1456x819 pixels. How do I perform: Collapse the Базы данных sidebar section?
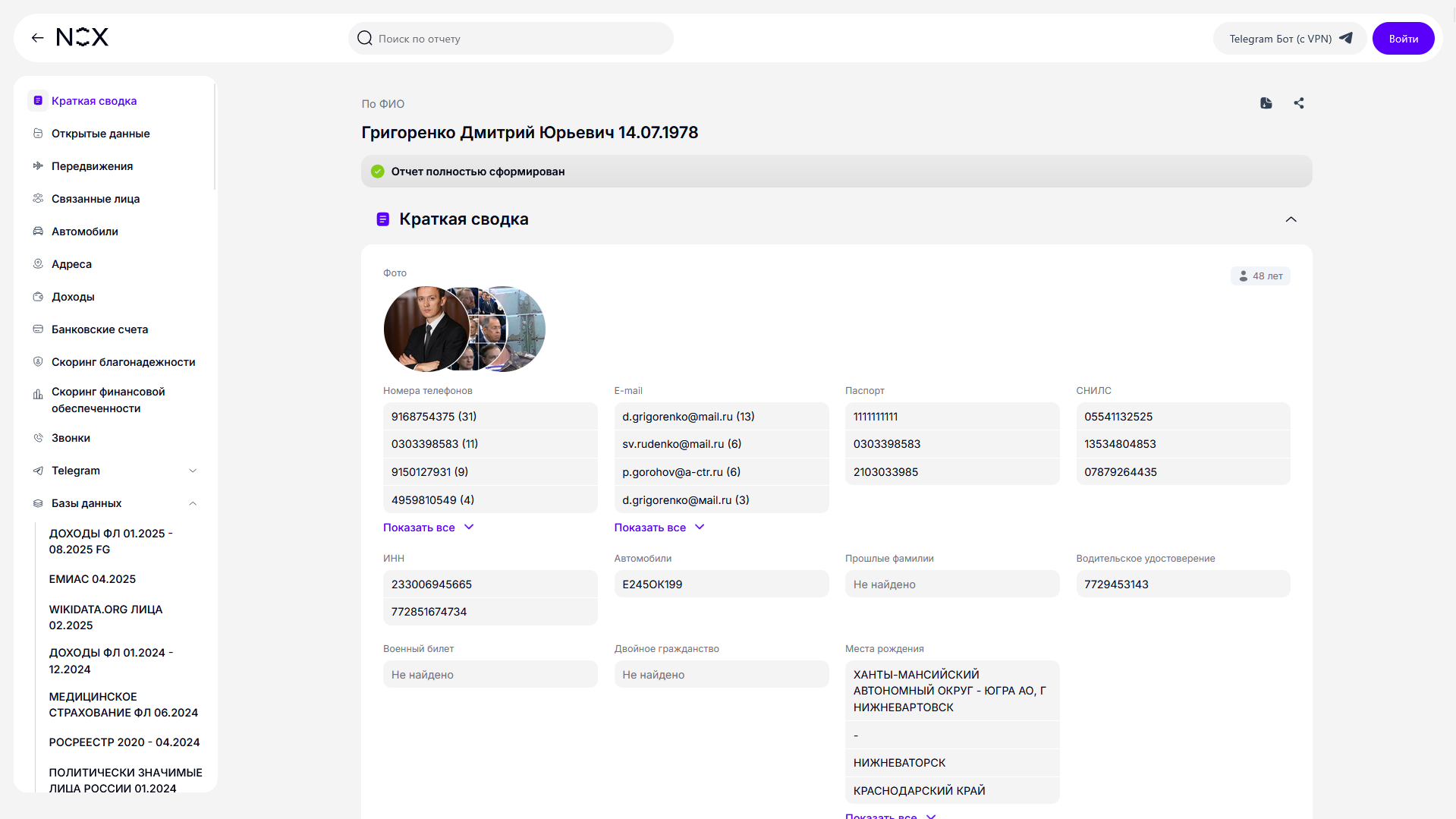coord(193,503)
